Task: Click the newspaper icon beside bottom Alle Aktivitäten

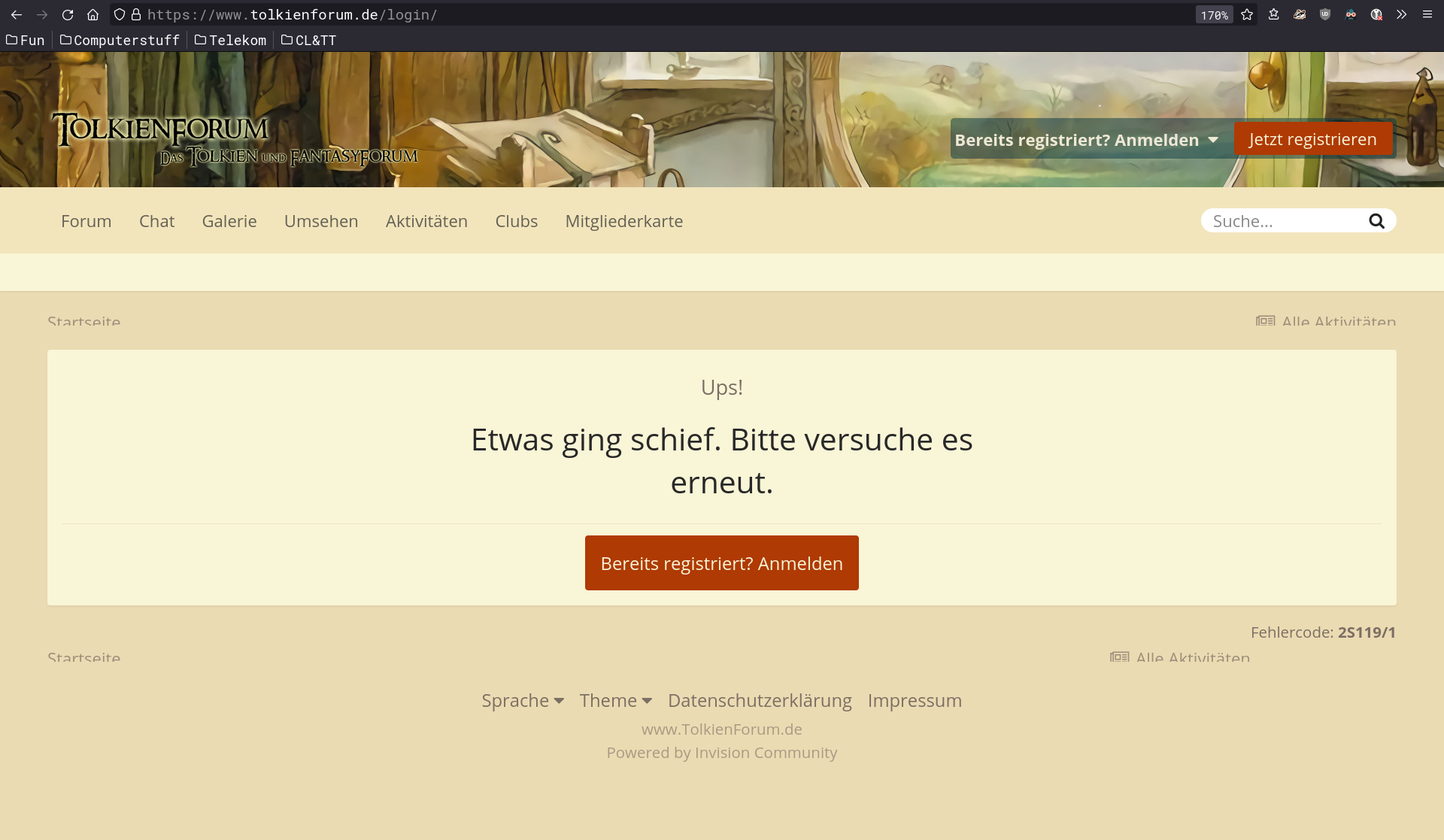Action: 1120,657
